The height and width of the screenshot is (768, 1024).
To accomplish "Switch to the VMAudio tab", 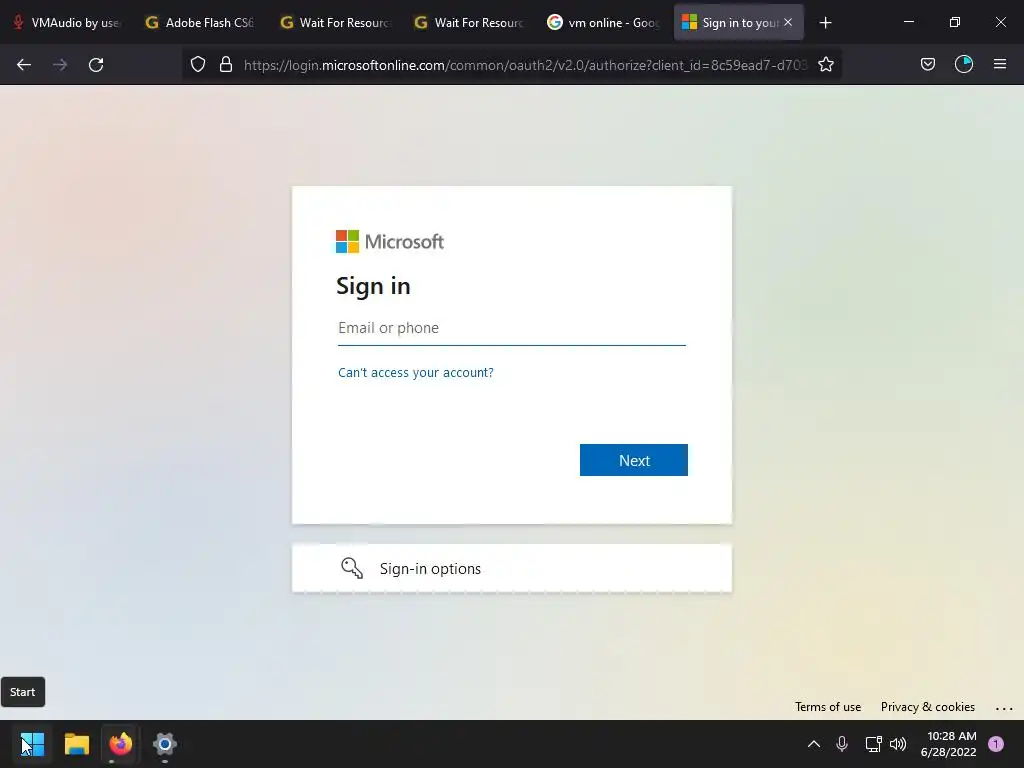I will [x=67, y=23].
